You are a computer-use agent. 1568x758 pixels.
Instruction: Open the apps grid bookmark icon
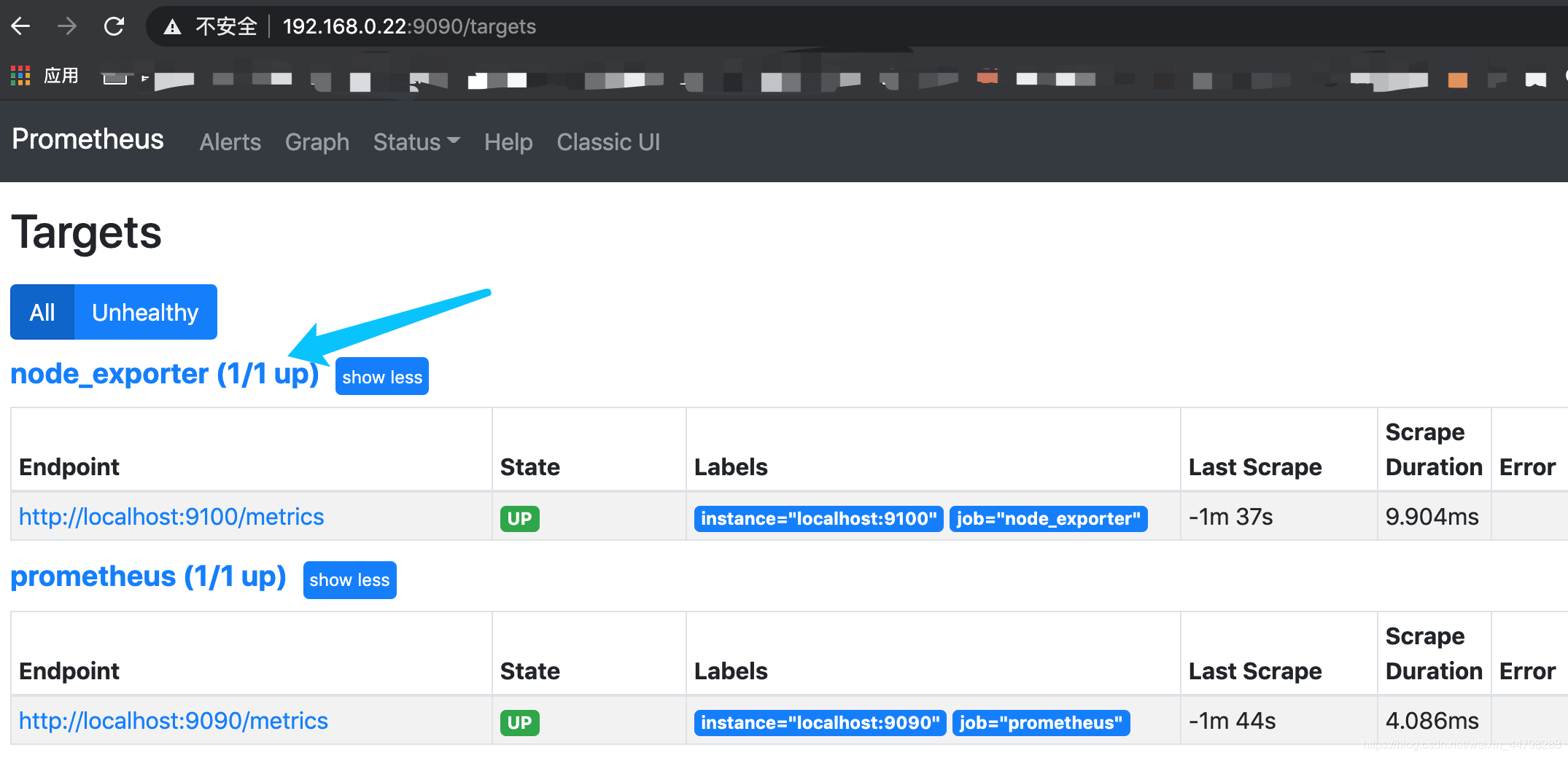click(x=20, y=76)
